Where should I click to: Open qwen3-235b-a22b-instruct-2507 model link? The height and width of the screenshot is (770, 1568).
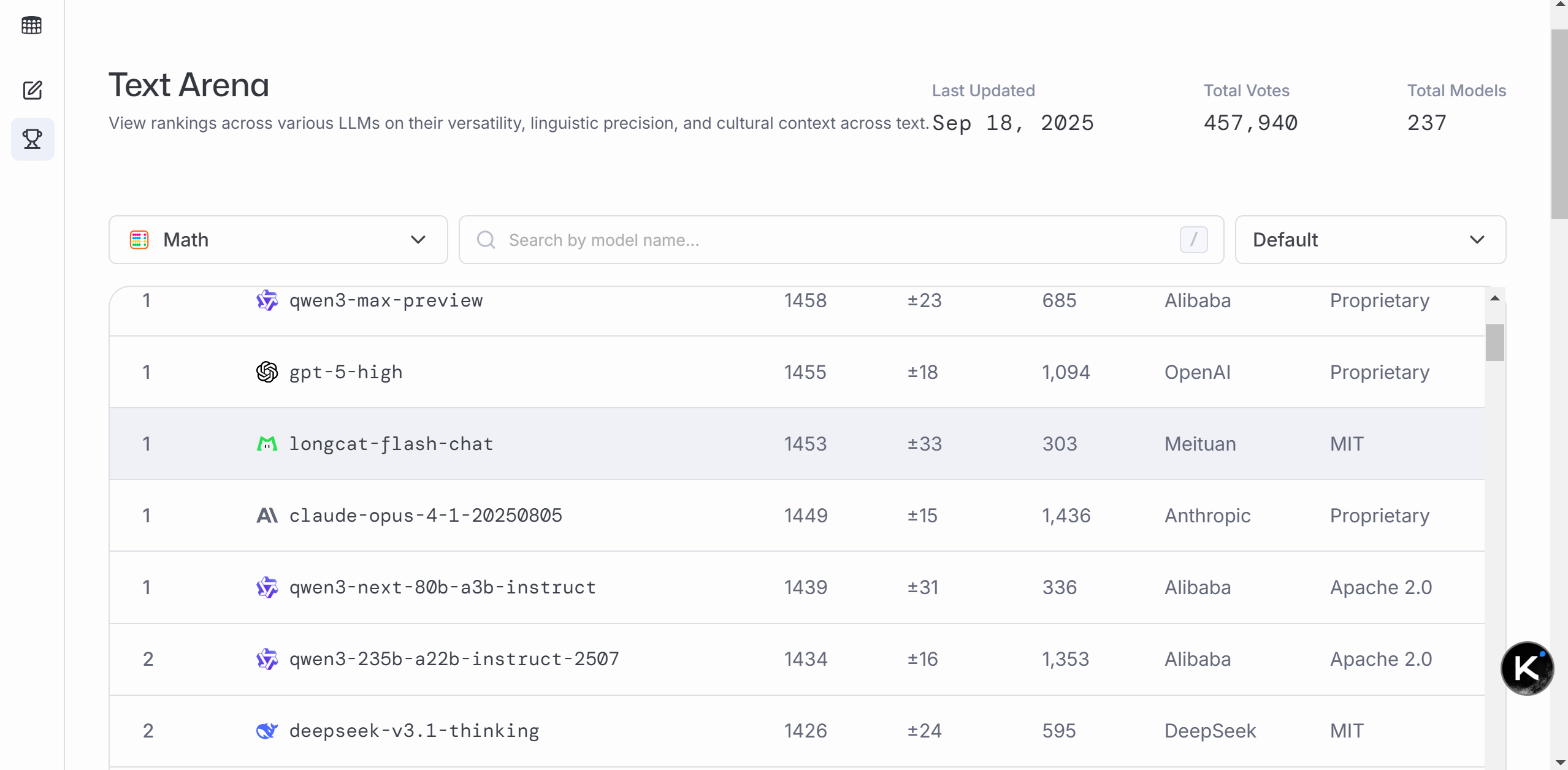(454, 659)
